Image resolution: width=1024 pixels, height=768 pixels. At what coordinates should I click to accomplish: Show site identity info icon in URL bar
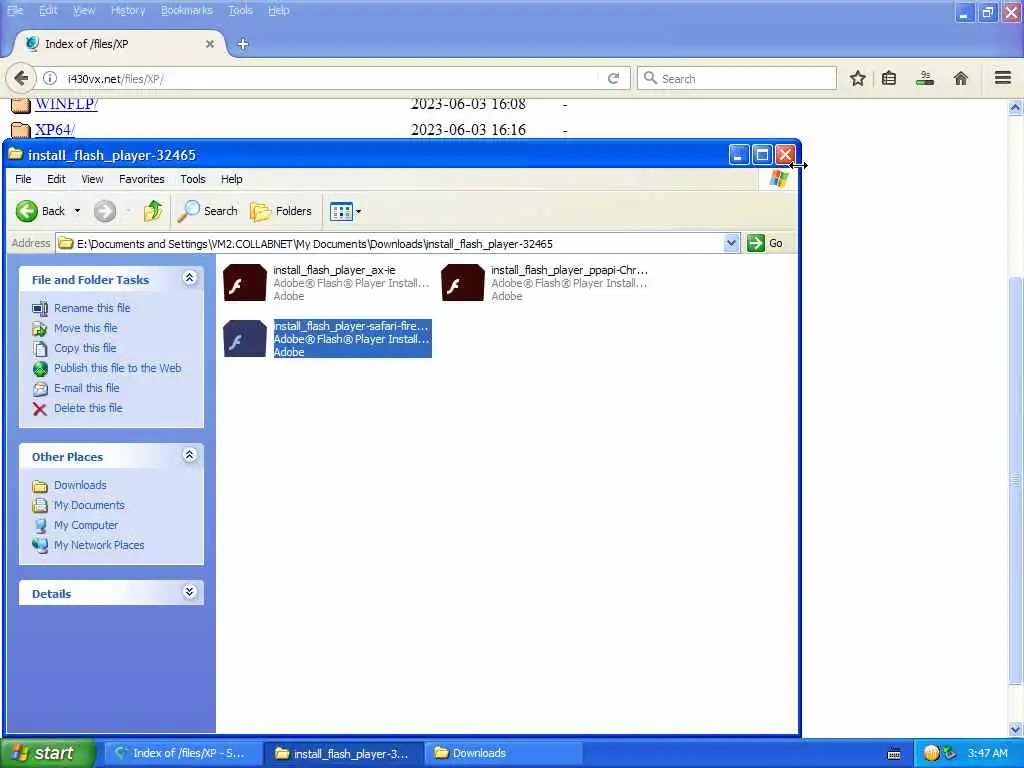[x=50, y=78]
